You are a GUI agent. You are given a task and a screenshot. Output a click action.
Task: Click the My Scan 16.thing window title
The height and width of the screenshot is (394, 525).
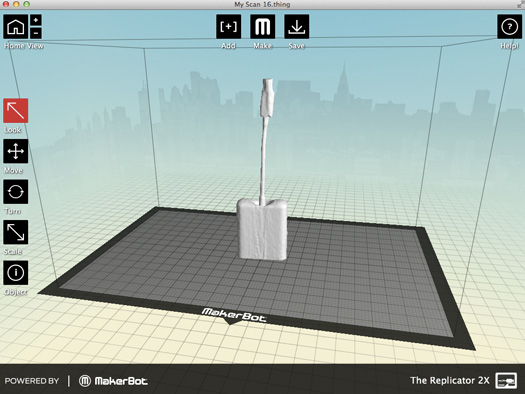[262, 4]
